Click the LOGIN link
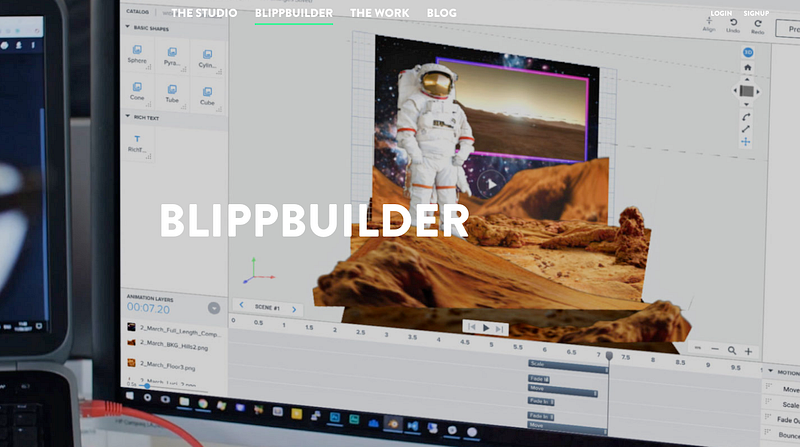The height and width of the screenshot is (447, 800). tap(721, 13)
